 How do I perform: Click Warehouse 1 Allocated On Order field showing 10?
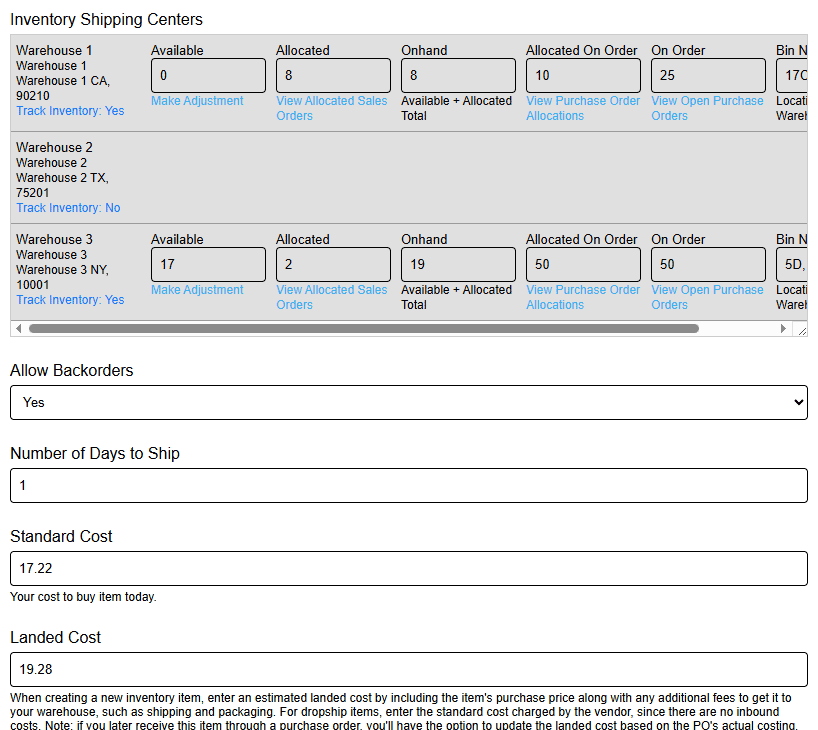(x=583, y=76)
